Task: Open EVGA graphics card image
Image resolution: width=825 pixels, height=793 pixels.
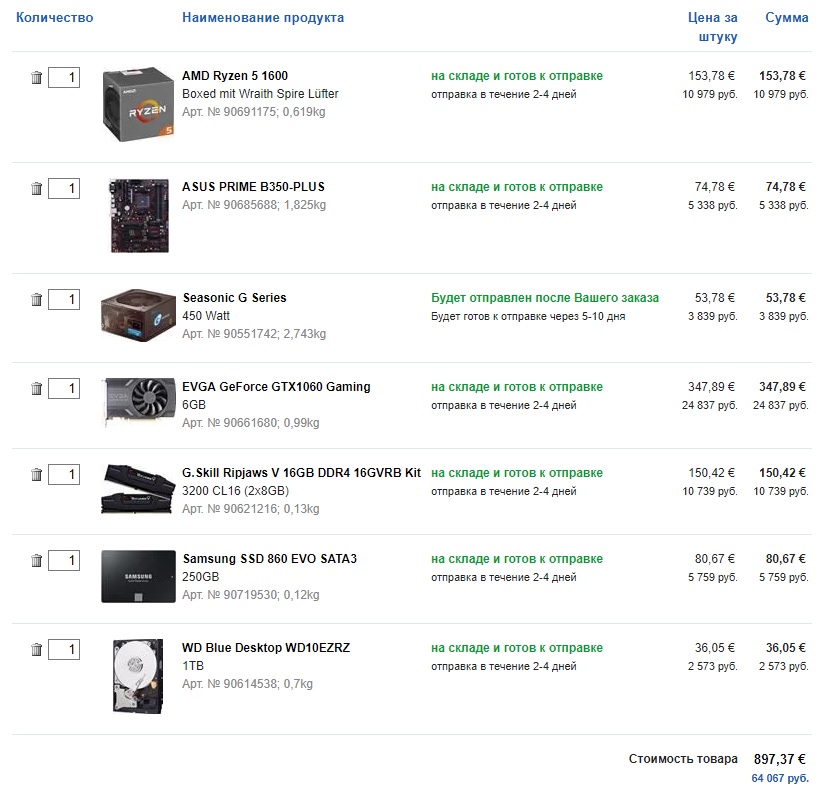Action: click(137, 403)
